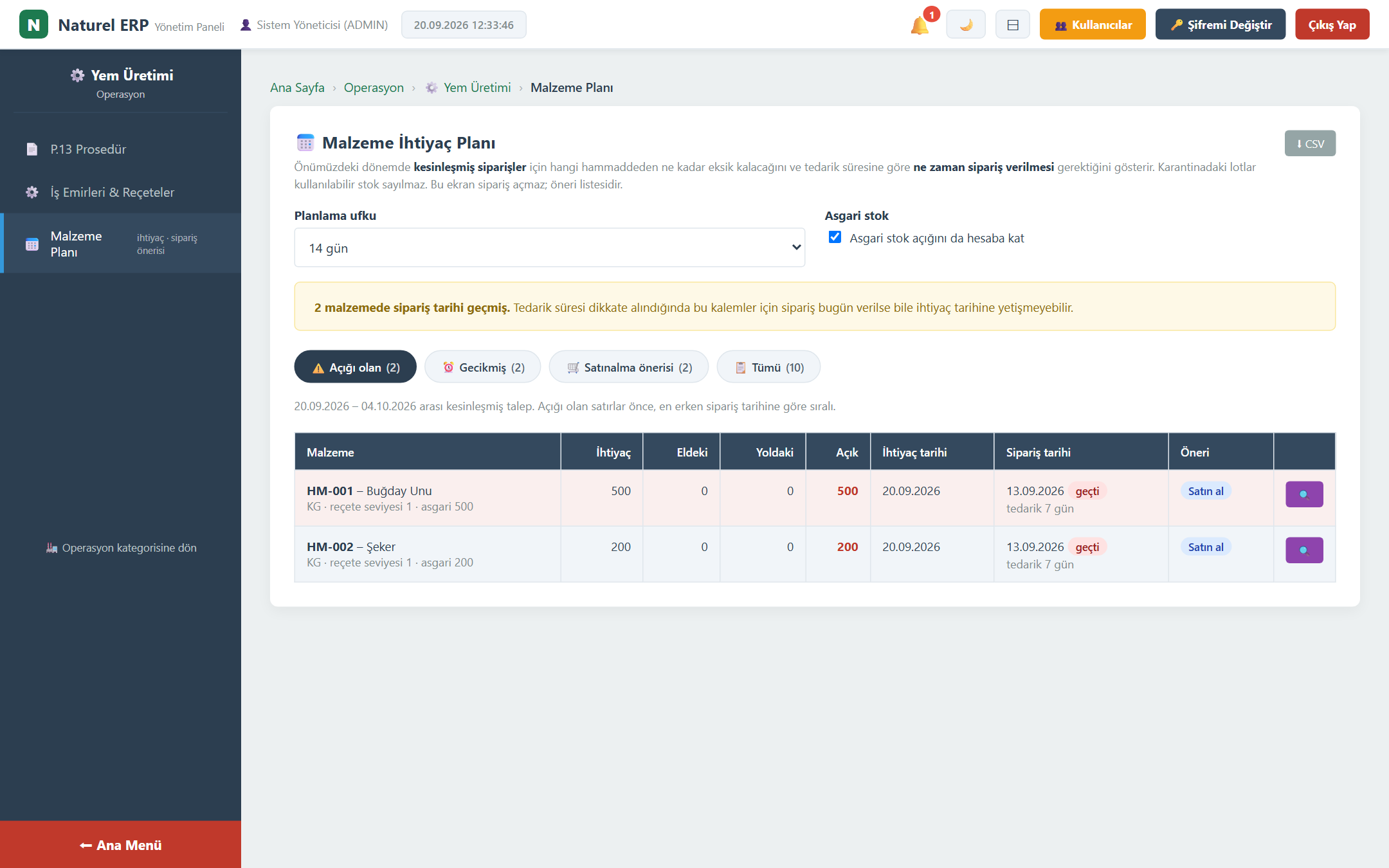This screenshot has height=868, width=1389.
Task: Toggle dark mode moon icon
Action: coord(966,25)
